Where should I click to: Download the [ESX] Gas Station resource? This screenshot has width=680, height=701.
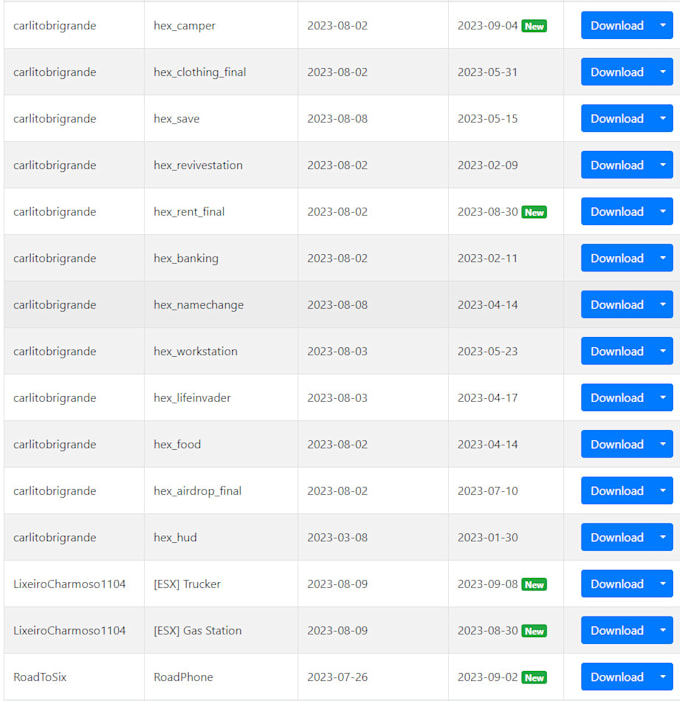pos(617,630)
